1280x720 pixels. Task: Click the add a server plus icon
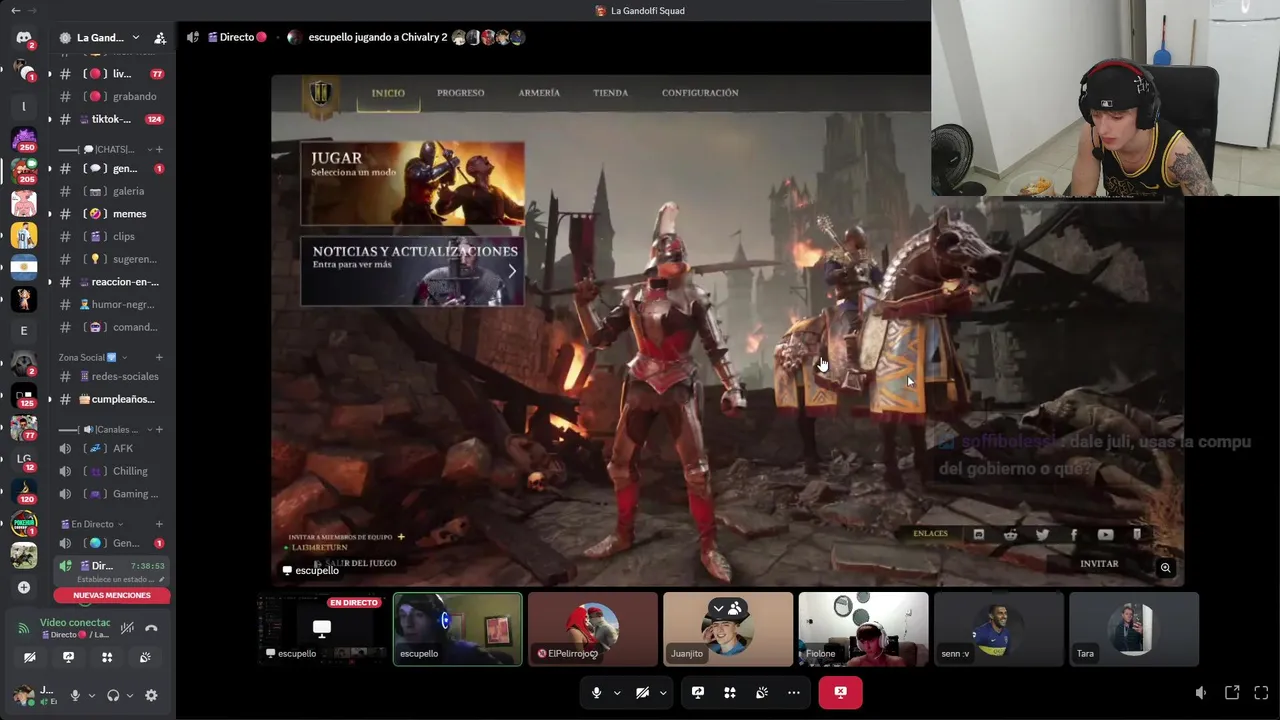pyautogui.click(x=23, y=587)
